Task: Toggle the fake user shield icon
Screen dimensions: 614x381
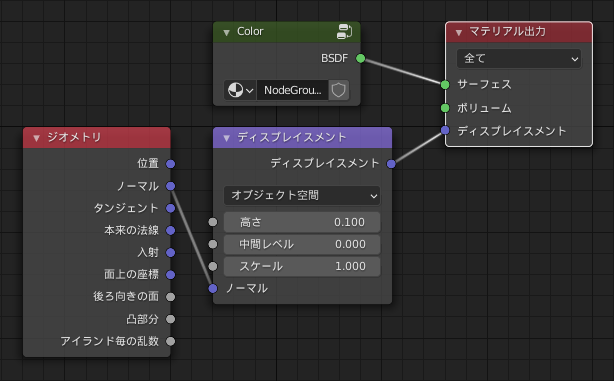Action: click(339, 90)
